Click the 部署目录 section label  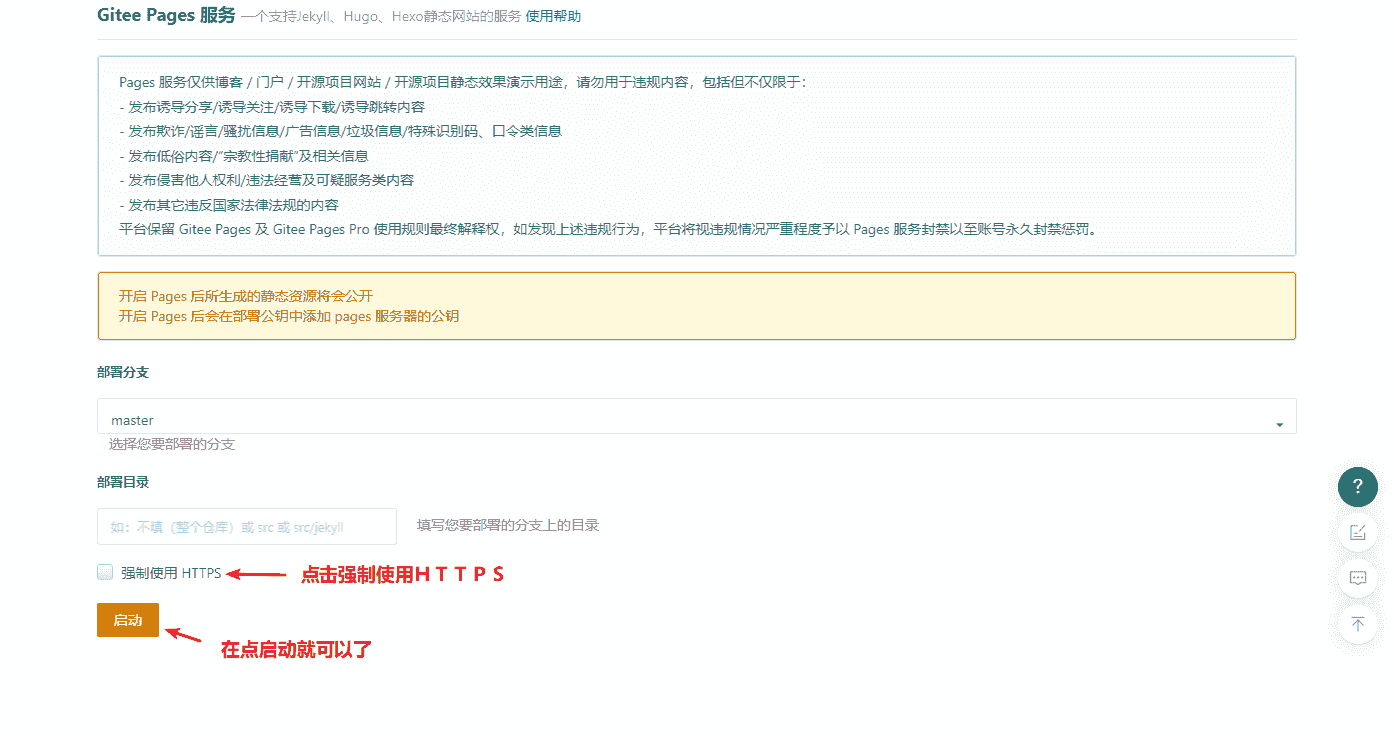tap(123, 482)
